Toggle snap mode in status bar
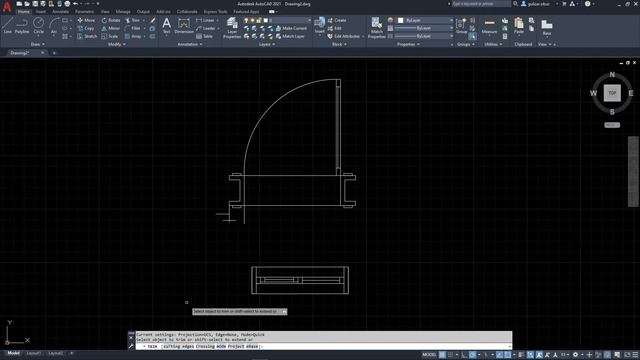The width and height of the screenshot is (640, 360). 451,355
